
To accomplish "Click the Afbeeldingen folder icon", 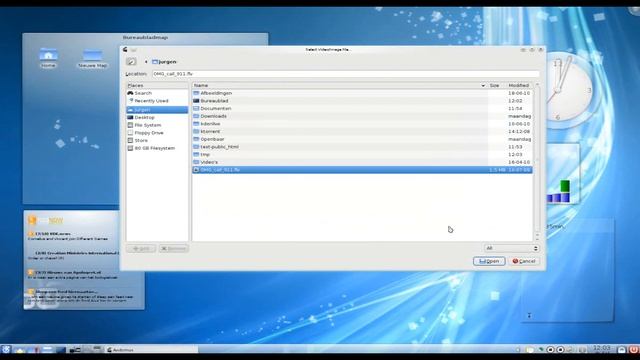I will coord(196,93).
